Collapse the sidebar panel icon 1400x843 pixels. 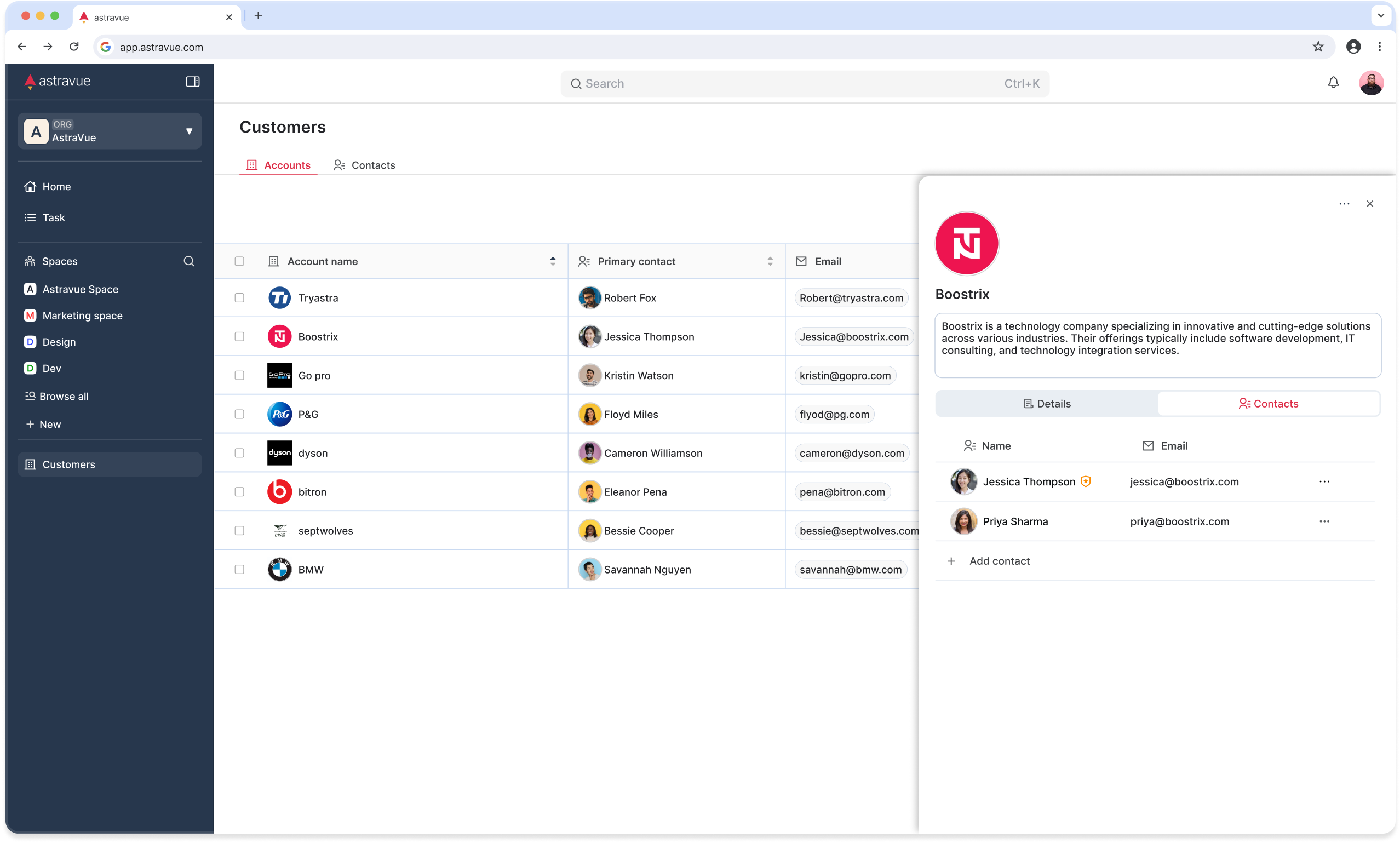(x=193, y=81)
